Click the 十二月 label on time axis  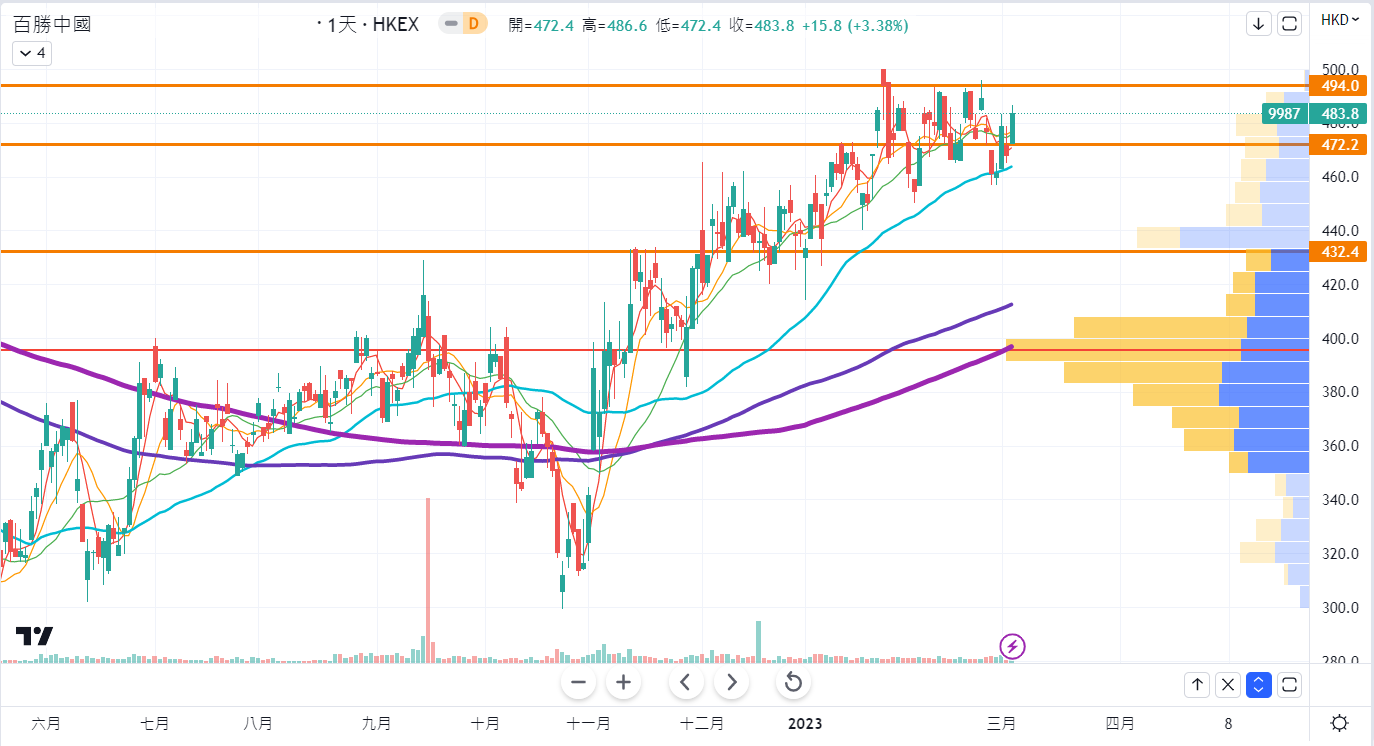coord(702,723)
